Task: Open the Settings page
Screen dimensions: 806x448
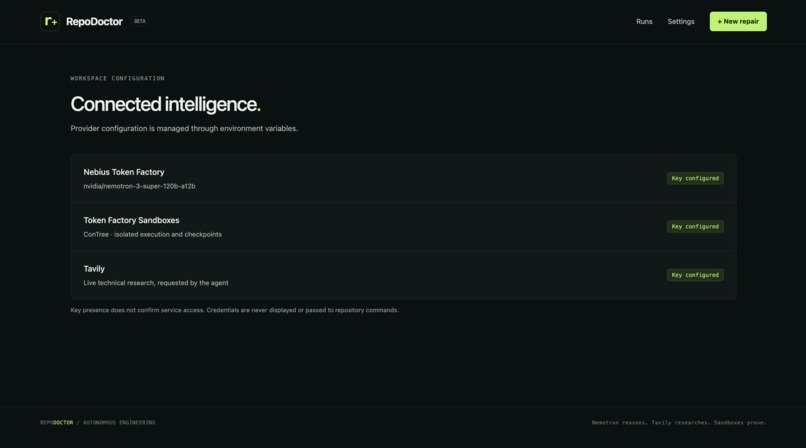Action: pos(681,22)
